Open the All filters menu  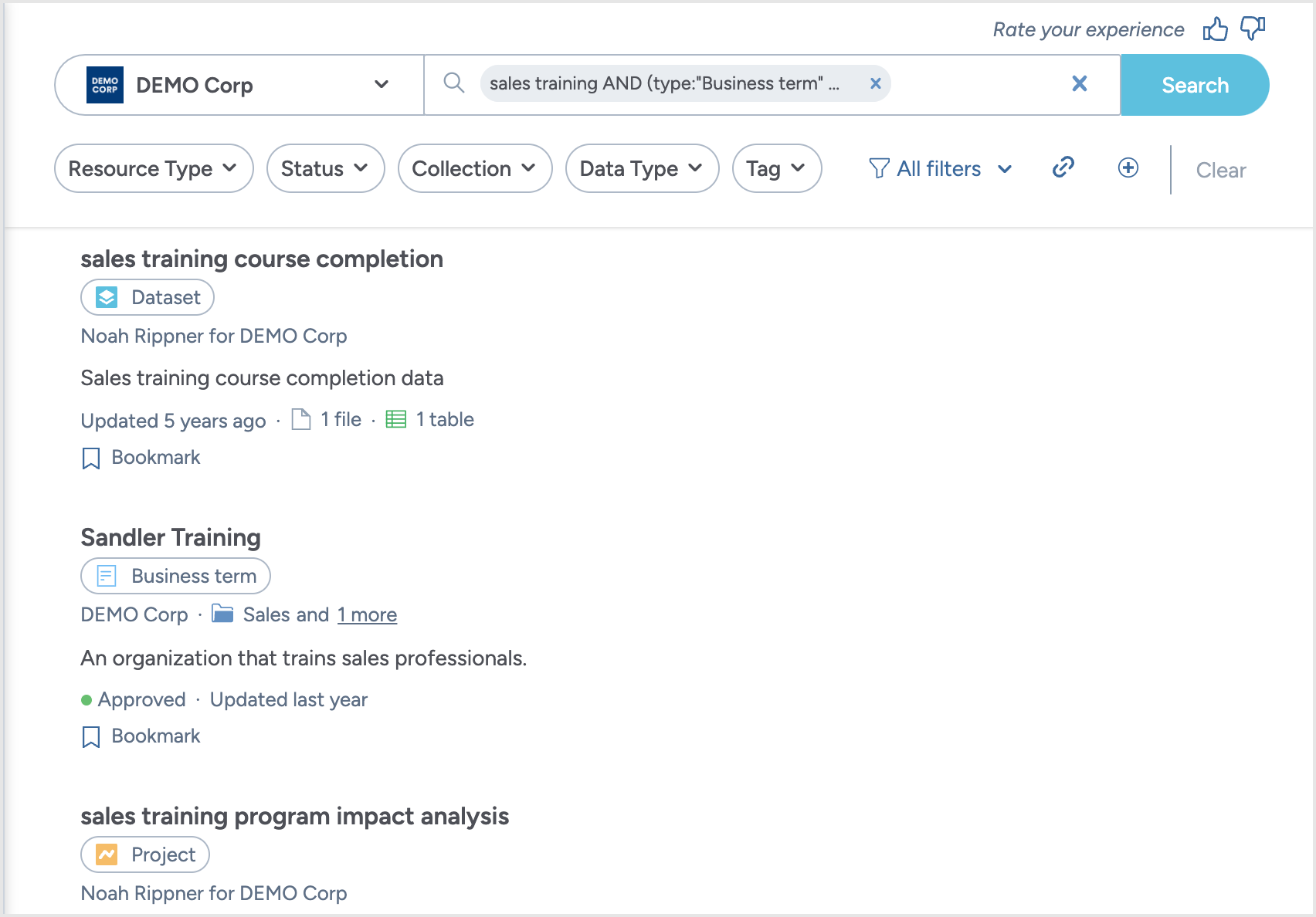(x=941, y=168)
